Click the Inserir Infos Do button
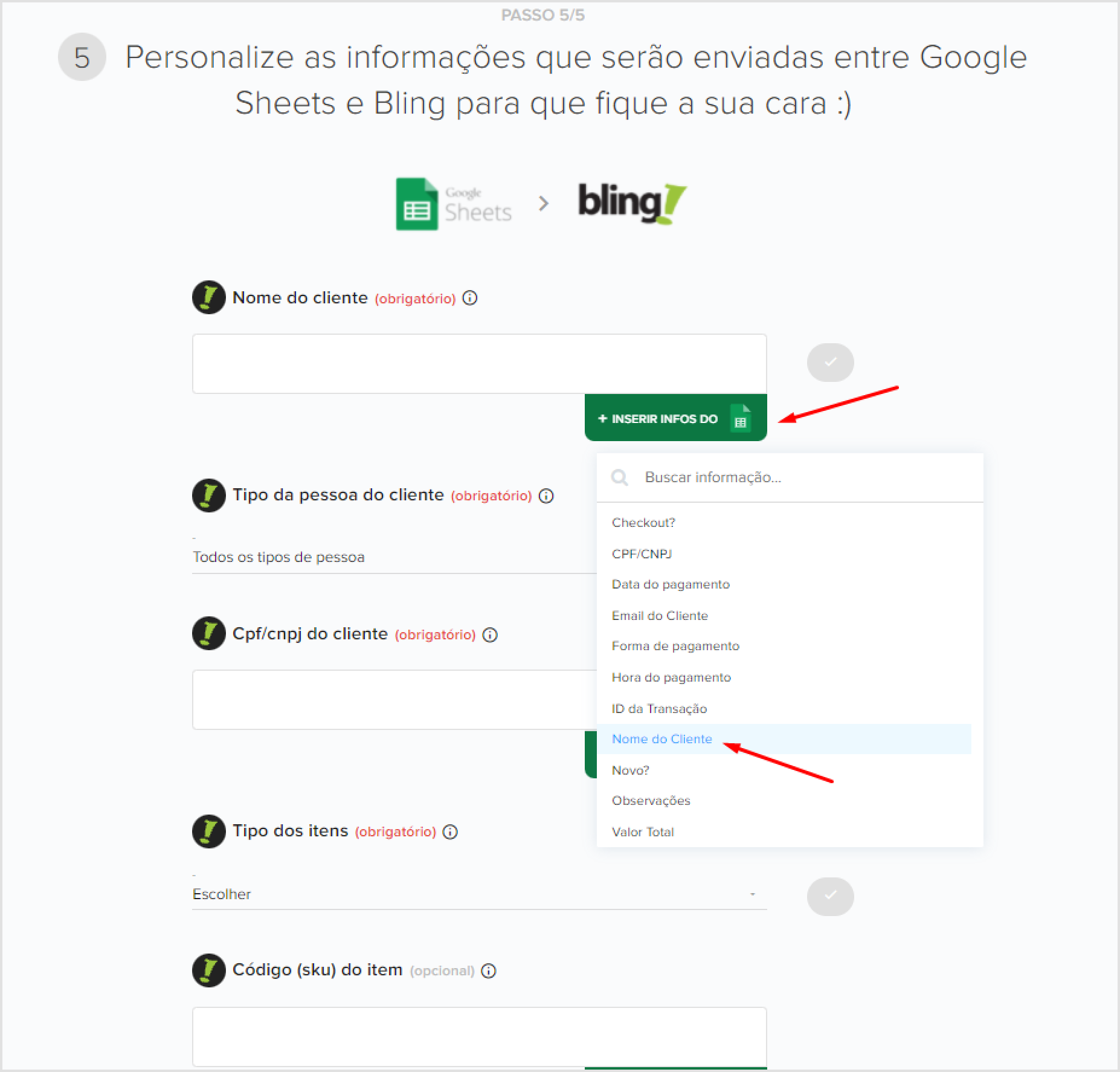Image resolution: width=1120 pixels, height=1072 pixels. (x=675, y=418)
